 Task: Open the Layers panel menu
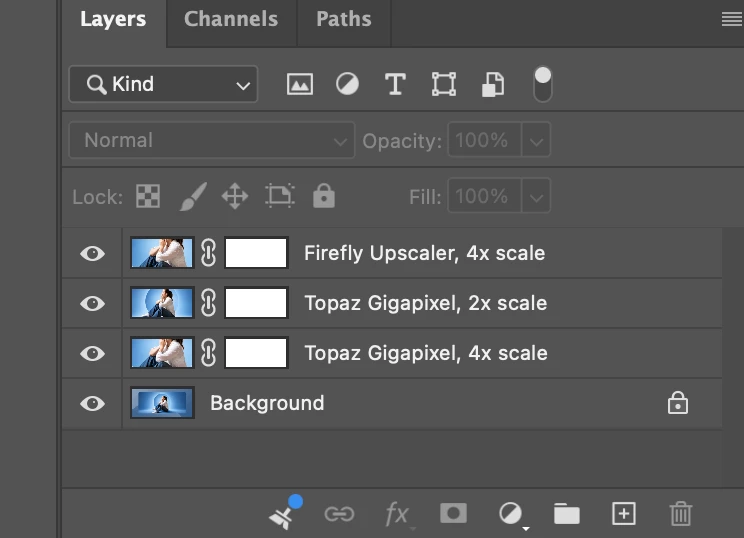tap(732, 19)
